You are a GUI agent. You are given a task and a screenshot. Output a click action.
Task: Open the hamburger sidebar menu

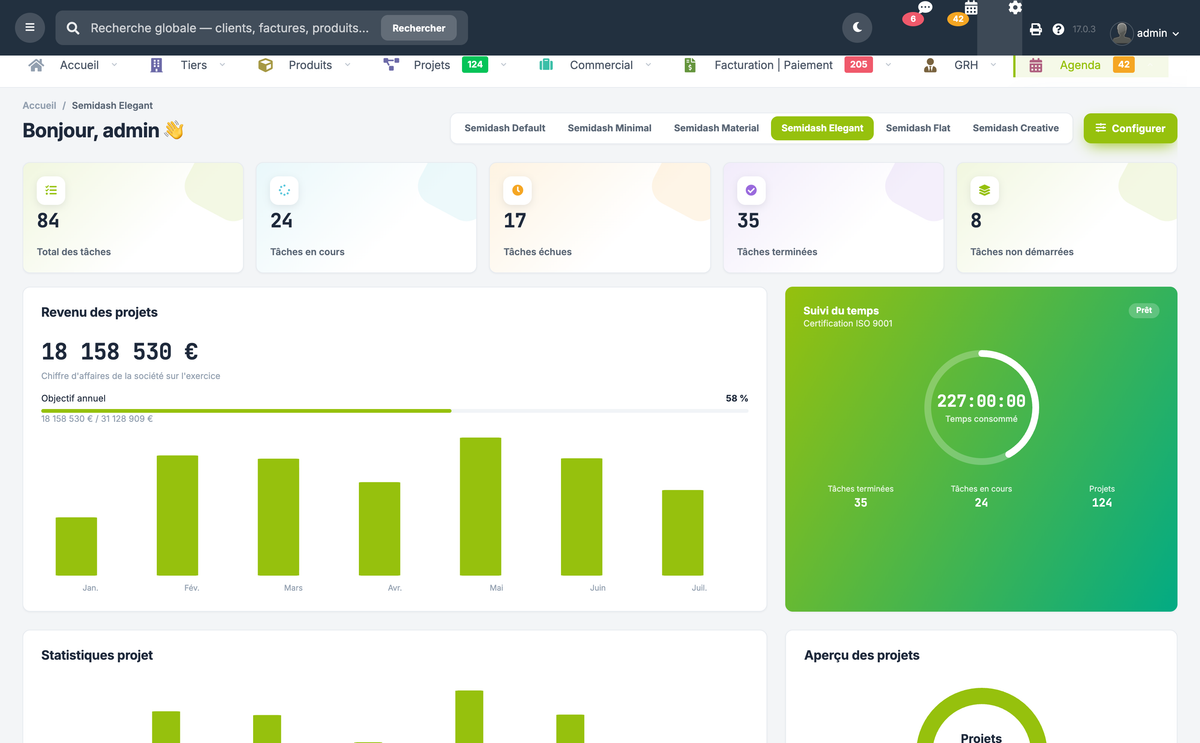click(30, 28)
